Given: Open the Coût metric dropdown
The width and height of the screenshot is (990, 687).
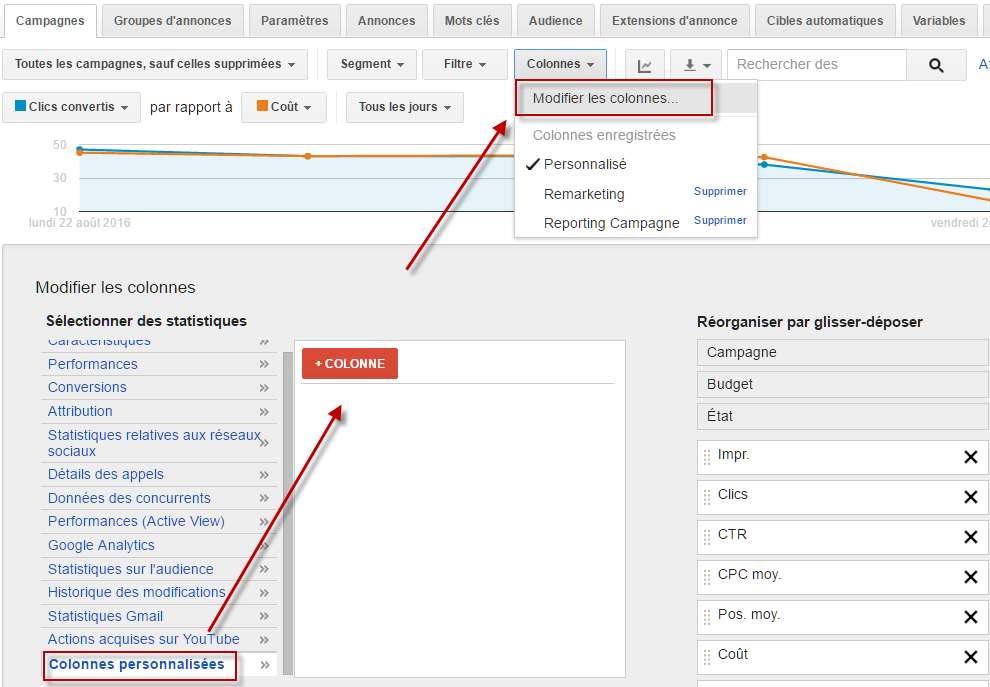Looking at the screenshot, I should point(283,107).
